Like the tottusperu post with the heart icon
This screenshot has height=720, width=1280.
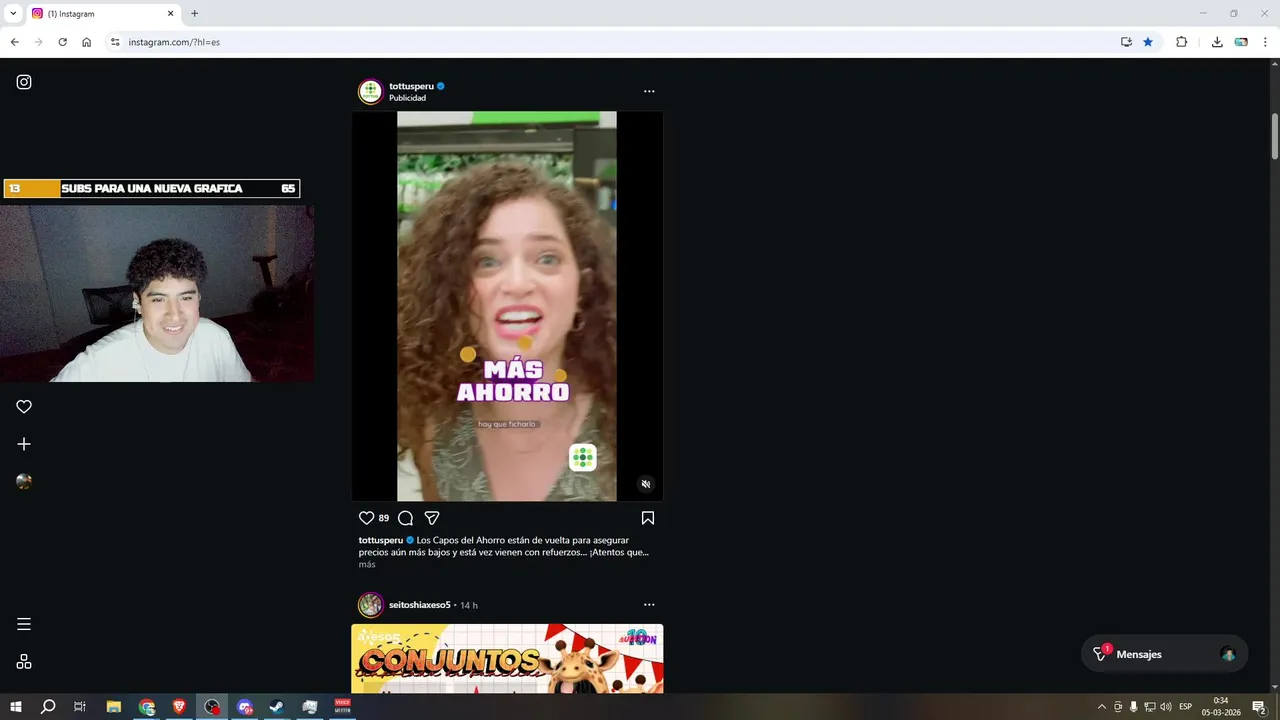coord(366,518)
